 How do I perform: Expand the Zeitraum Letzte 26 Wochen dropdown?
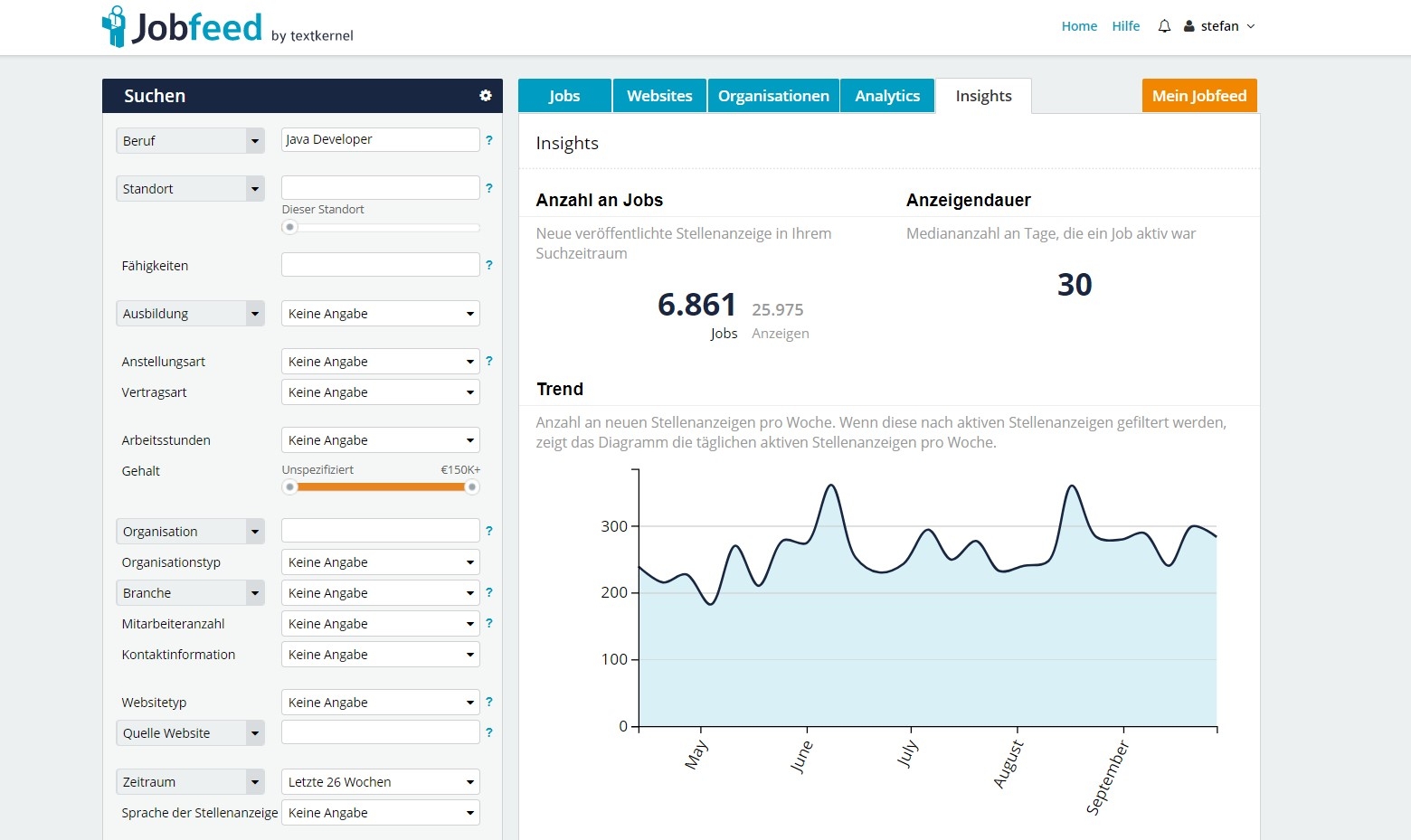[381, 782]
